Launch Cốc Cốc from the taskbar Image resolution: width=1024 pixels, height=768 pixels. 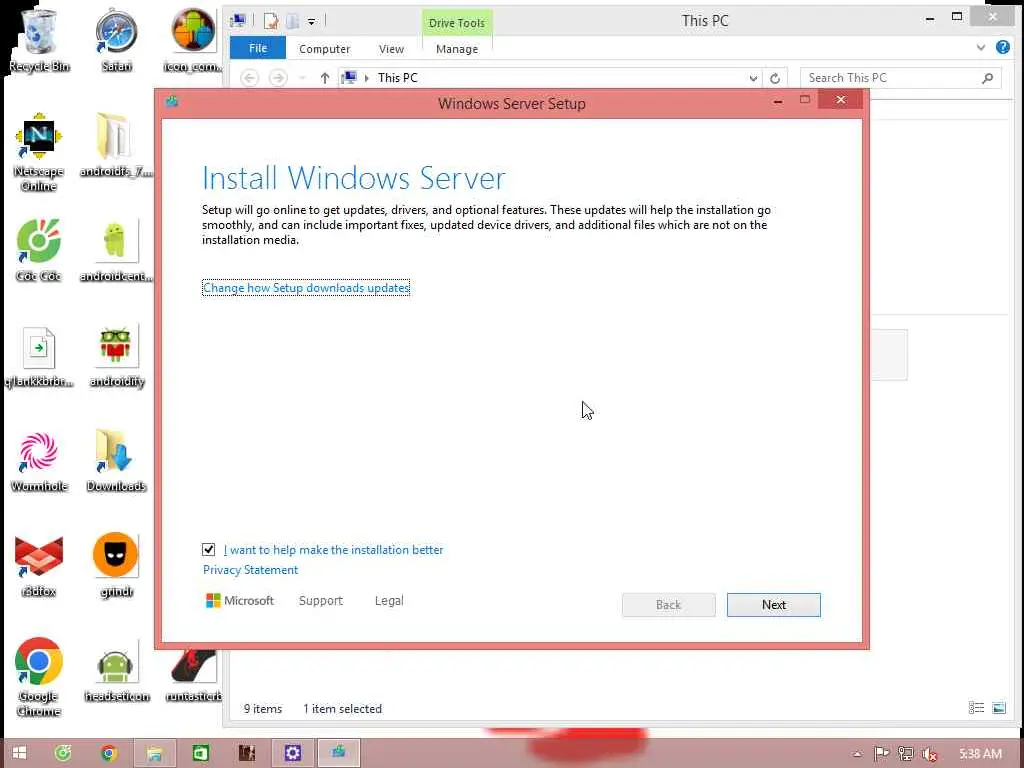point(63,753)
